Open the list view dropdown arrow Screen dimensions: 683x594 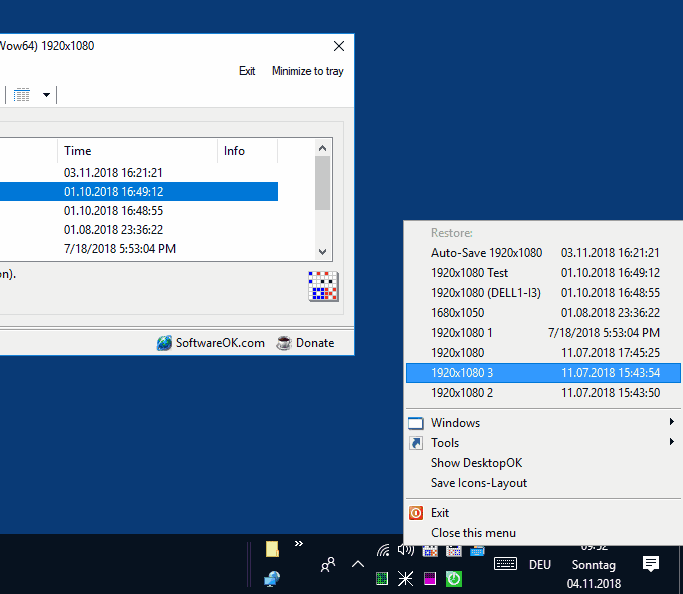point(46,95)
